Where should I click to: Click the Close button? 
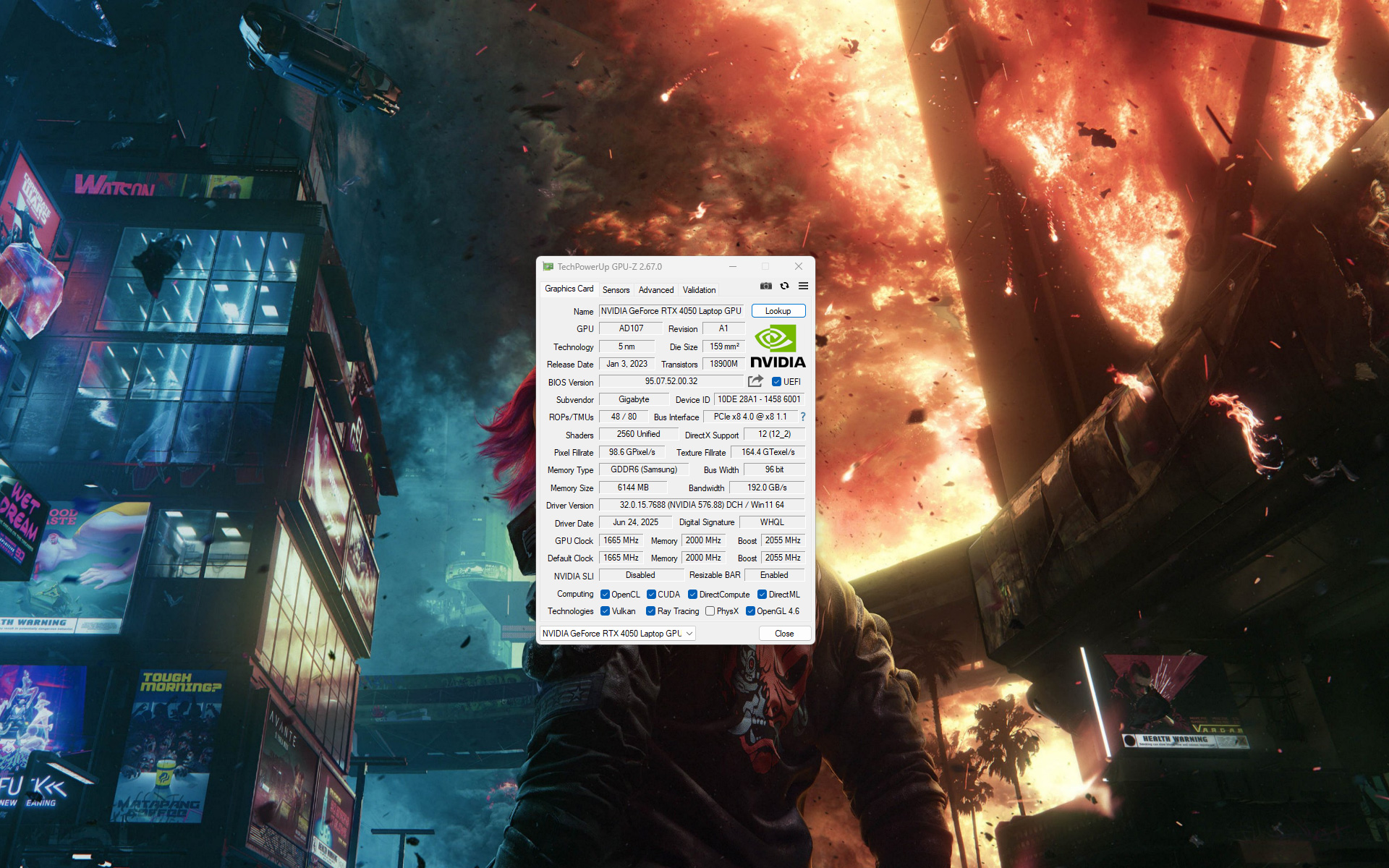pyautogui.click(x=784, y=634)
